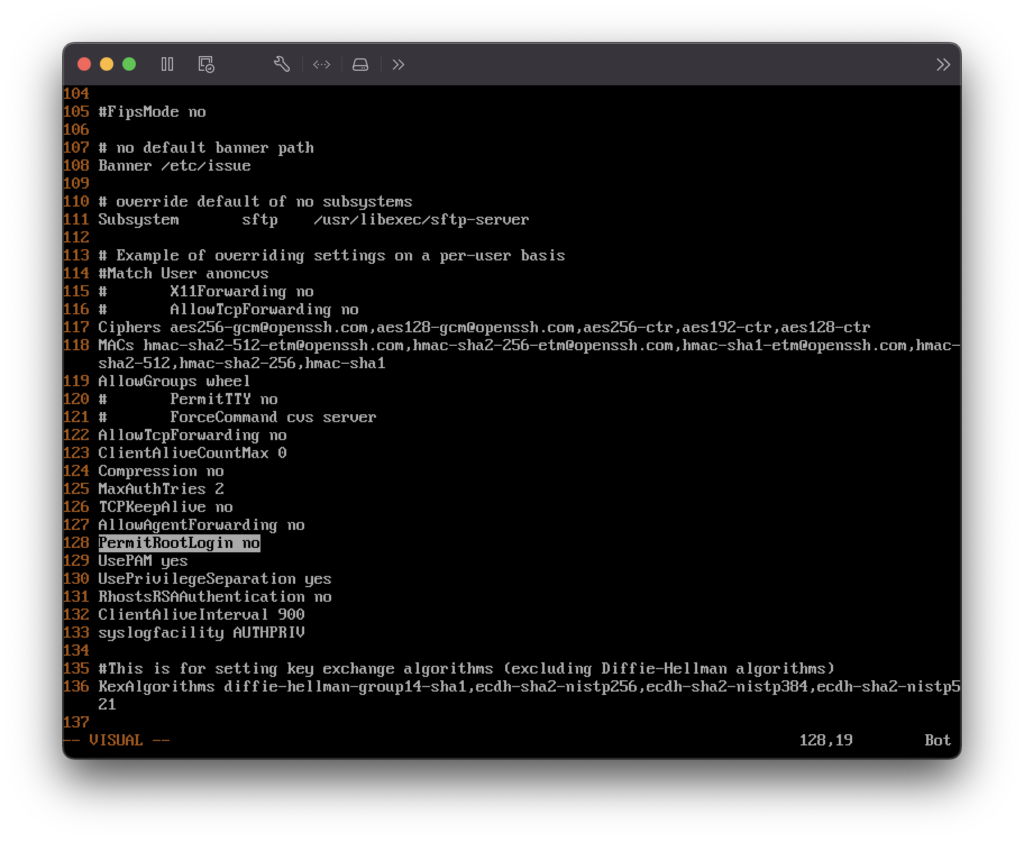Click the network adapter arrows icon
This screenshot has width=1024, height=842.
(x=321, y=64)
